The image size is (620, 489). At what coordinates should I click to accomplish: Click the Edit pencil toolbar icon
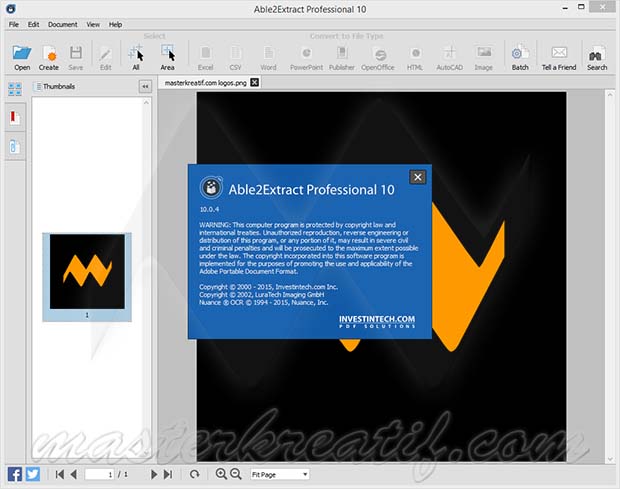(106, 57)
